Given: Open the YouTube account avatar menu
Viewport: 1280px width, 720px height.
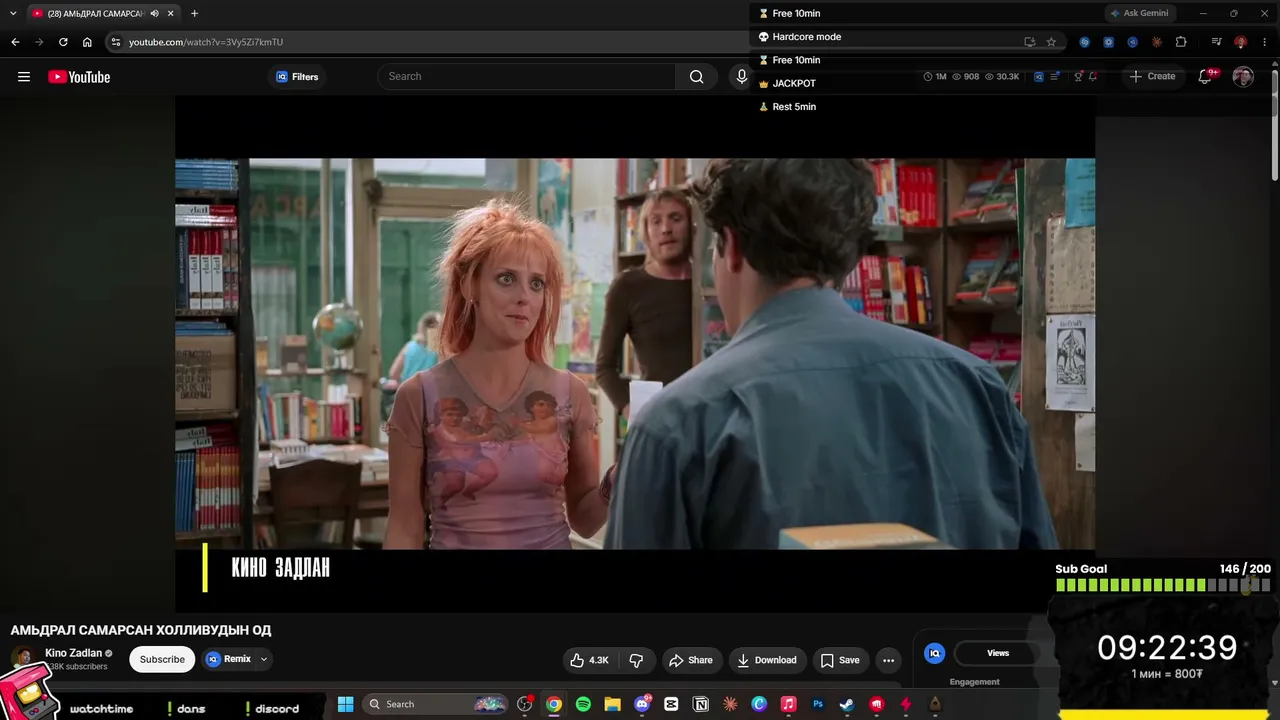Looking at the screenshot, I should pyautogui.click(x=1243, y=77).
